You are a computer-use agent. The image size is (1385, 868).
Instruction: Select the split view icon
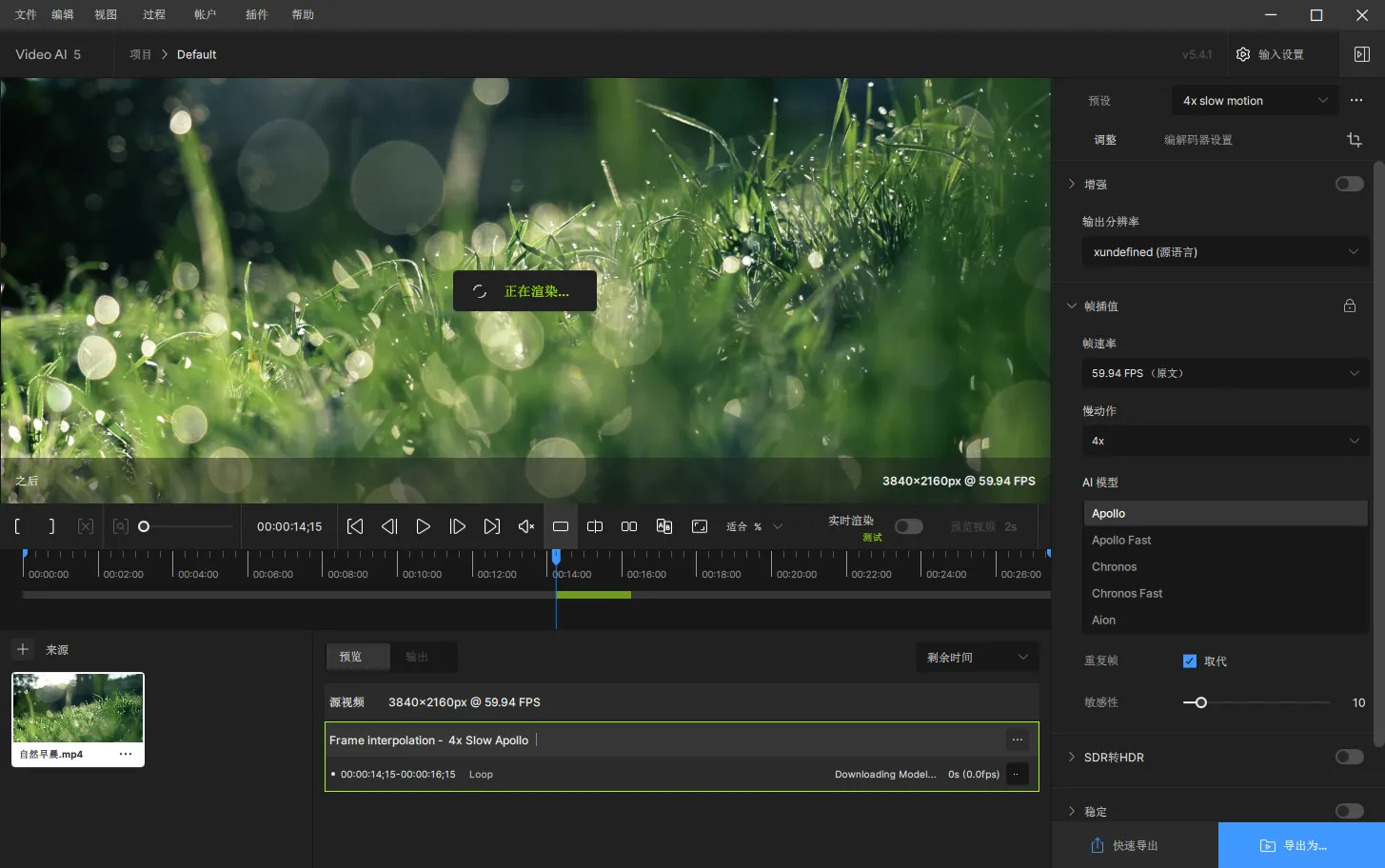tap(595, 526)
